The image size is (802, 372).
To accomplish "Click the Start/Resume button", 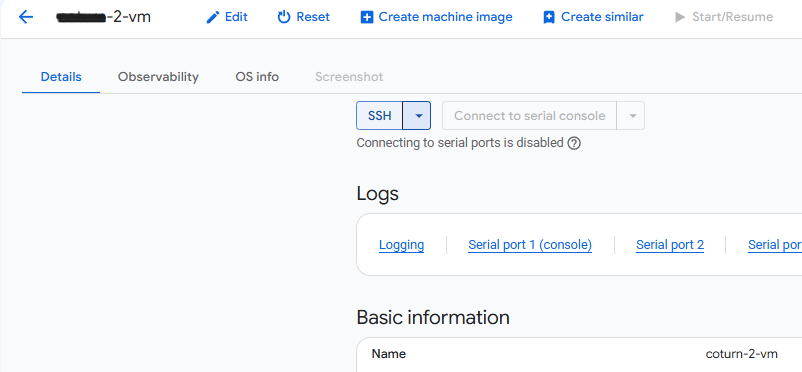I will pyautogui.click(x=724, y=17).
